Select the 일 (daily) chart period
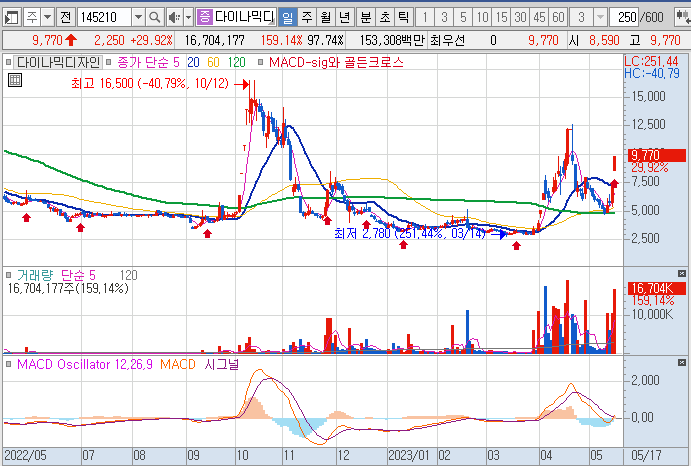 287,18
